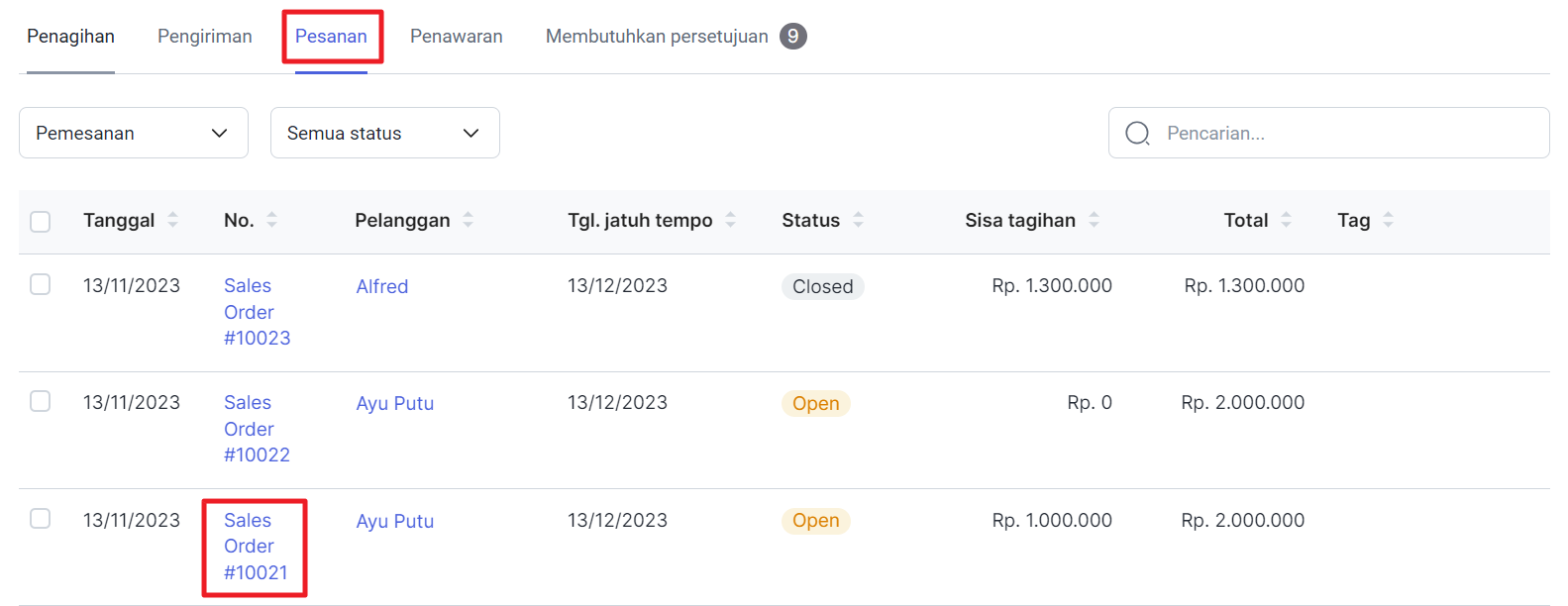Select the Sales Order #10023 row checkbox
The height and width of the screenshot is (606, 1568).
click(x=41, y=285)
